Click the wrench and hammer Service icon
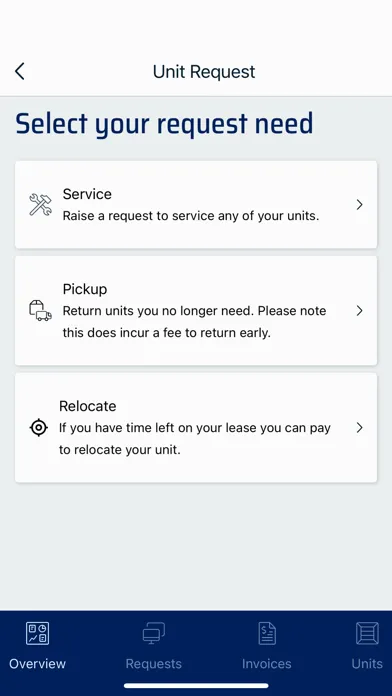392x696 pixels. tap(40, 205)
